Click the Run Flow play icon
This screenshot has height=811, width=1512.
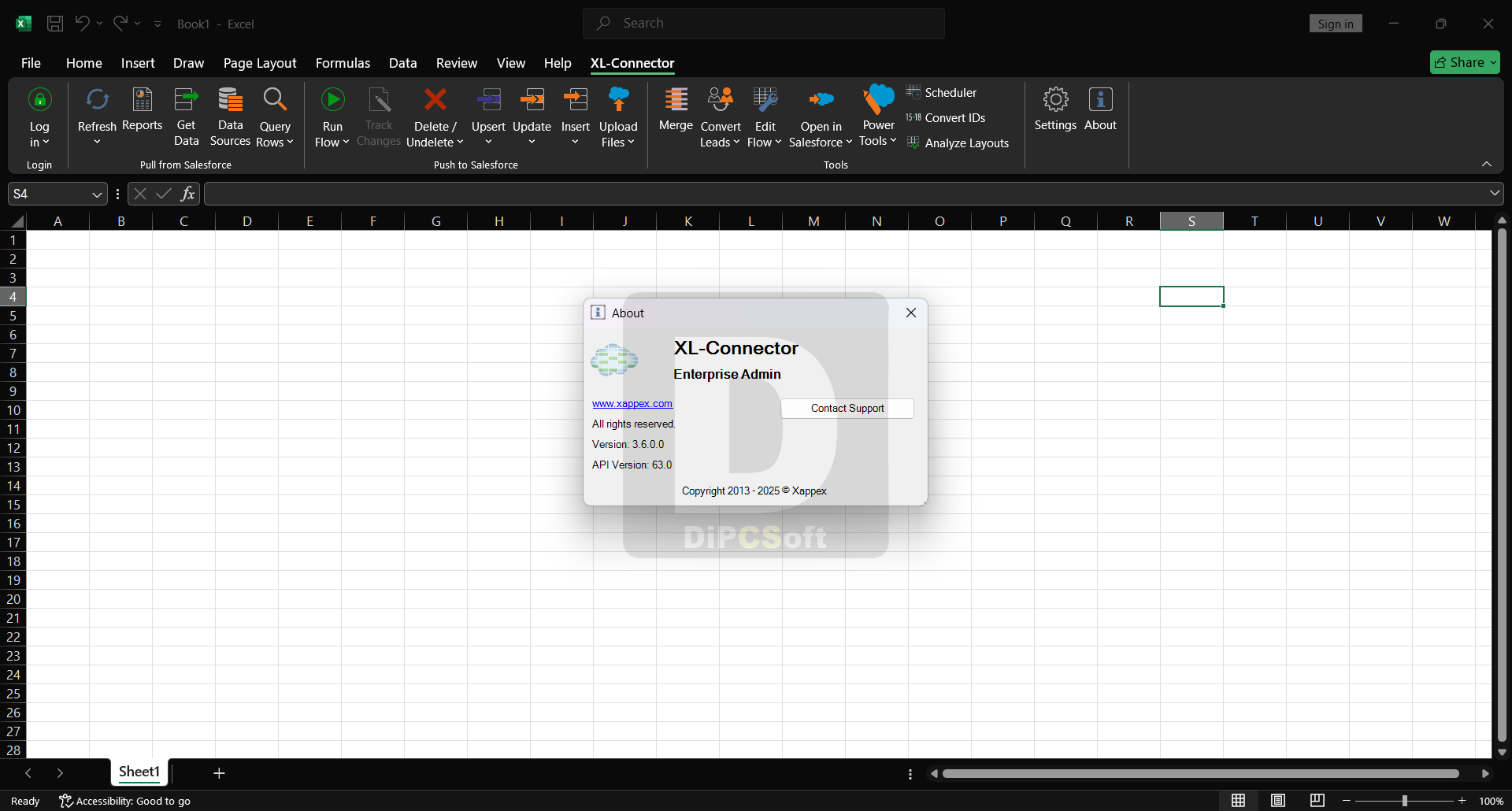pos(332,100)
